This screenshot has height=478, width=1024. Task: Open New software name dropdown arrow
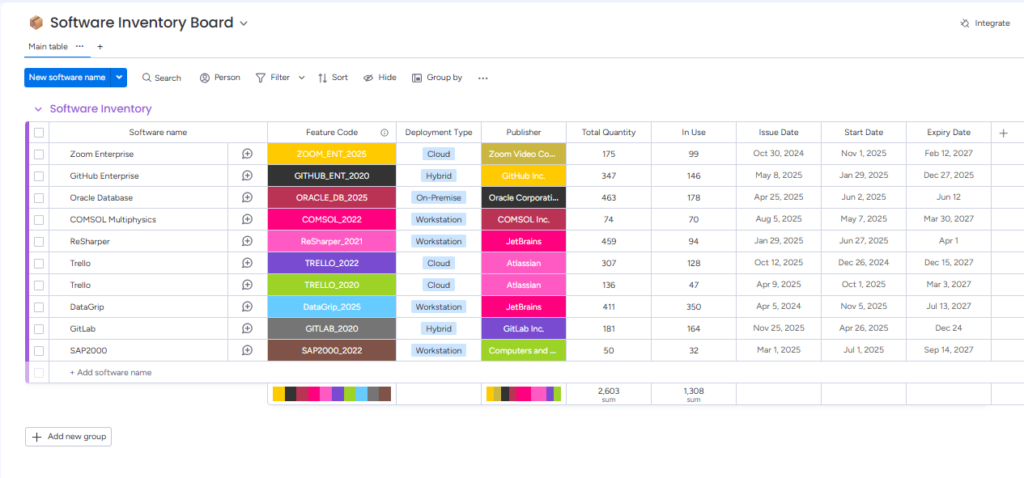point(120,77)
